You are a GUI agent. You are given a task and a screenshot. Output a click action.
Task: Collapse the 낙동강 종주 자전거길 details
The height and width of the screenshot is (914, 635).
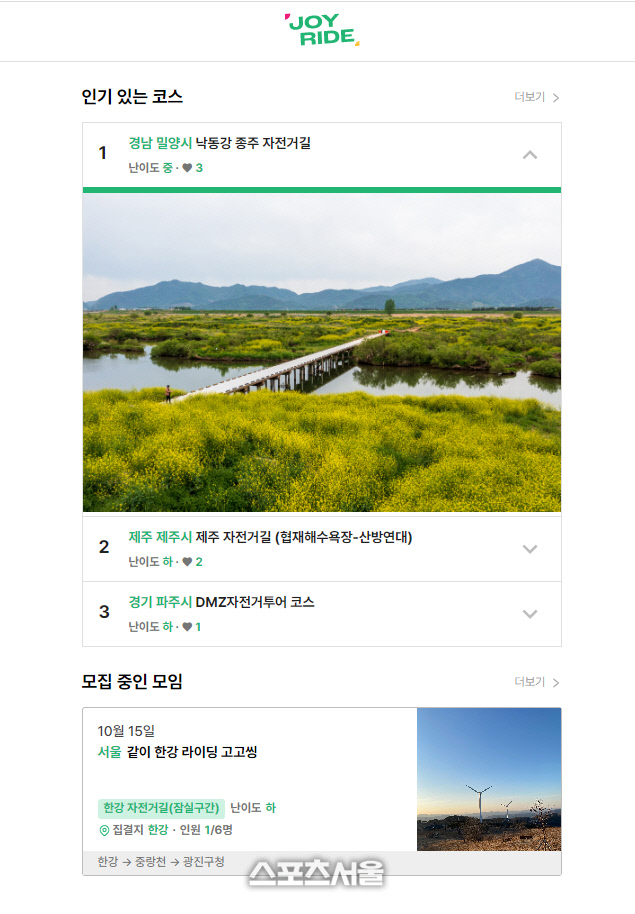(x=530, y=155)
